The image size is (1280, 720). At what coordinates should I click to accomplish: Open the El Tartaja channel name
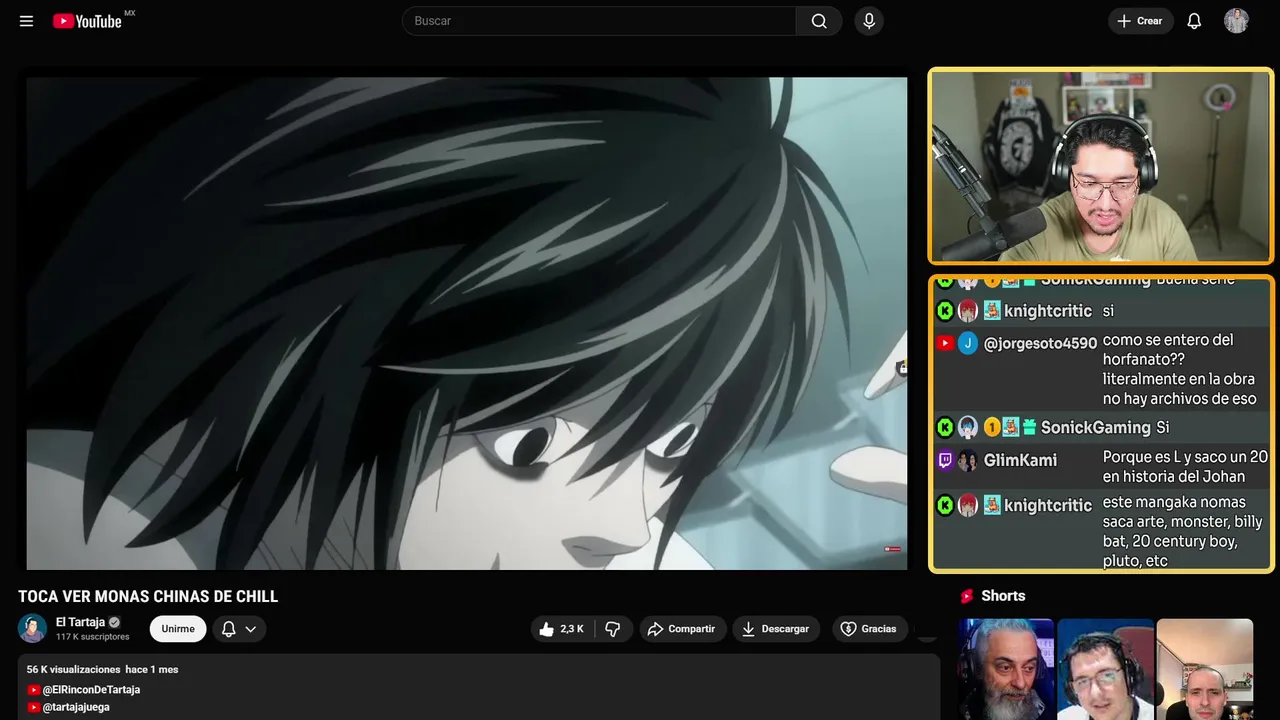click(80, 622)
